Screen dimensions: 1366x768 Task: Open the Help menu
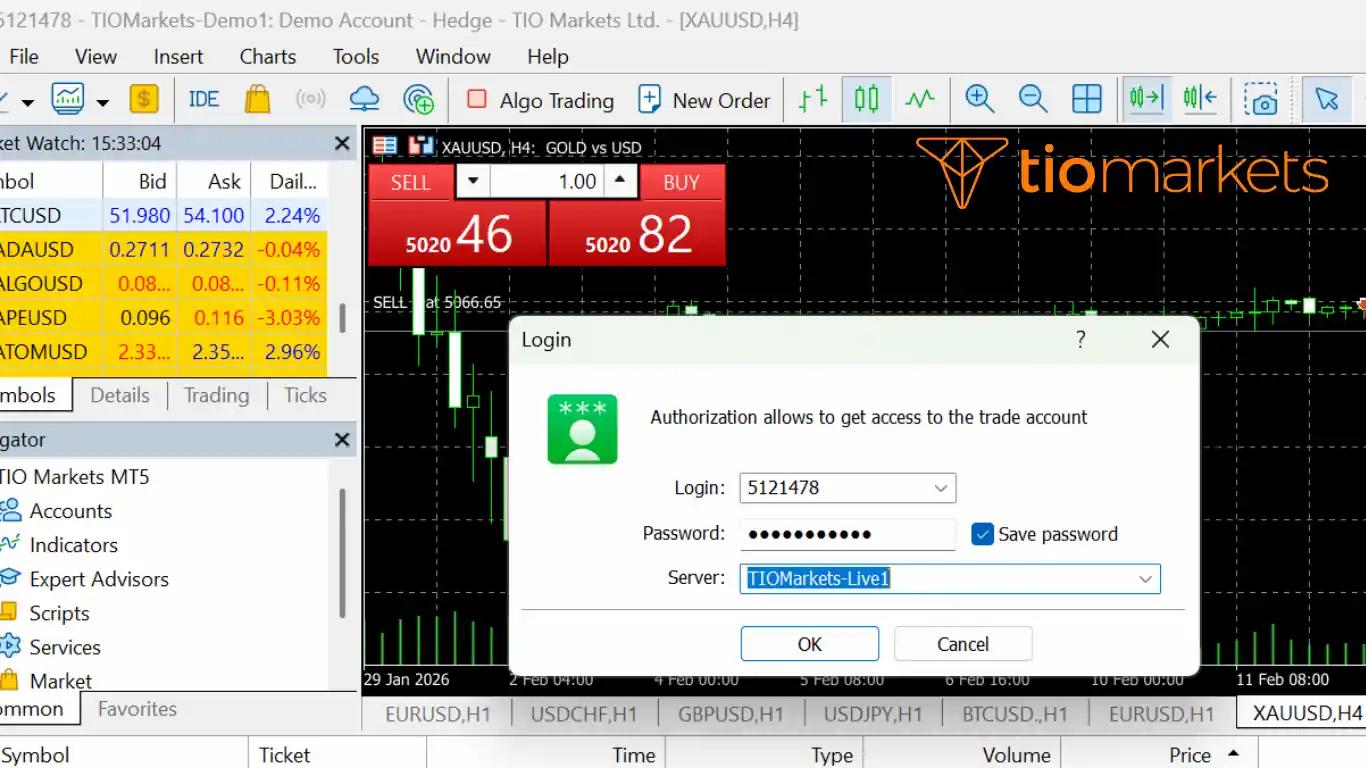click(548, 57)
